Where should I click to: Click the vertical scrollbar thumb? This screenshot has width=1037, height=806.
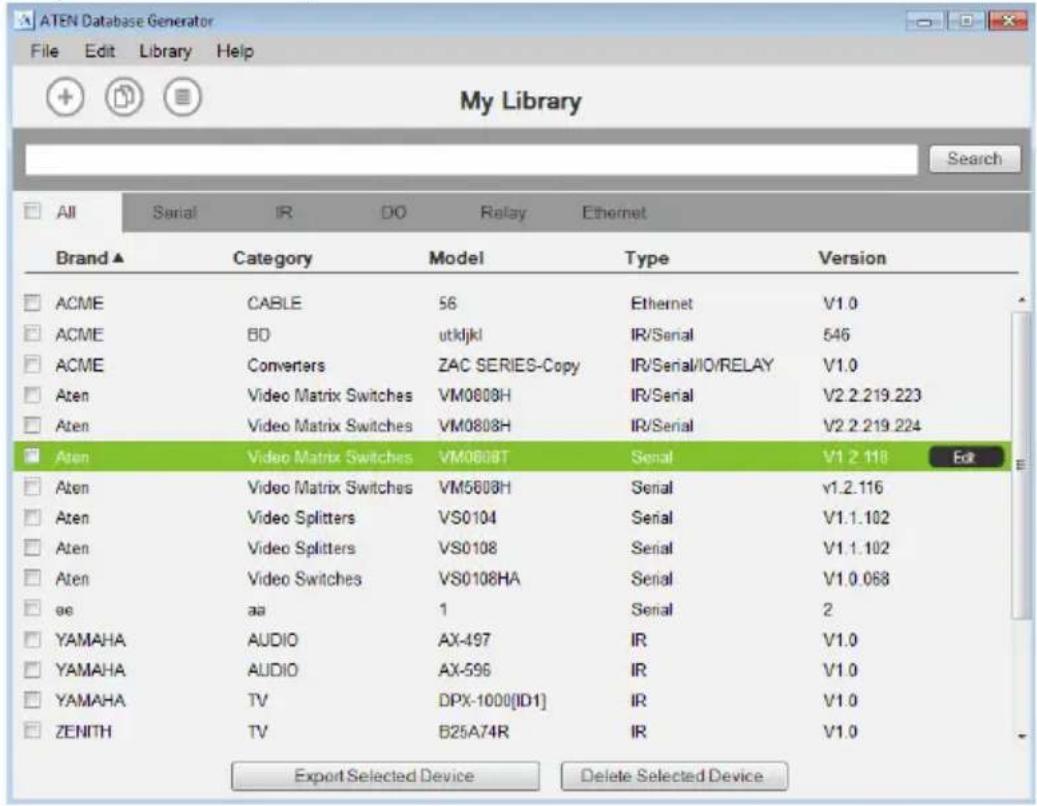1022,464
